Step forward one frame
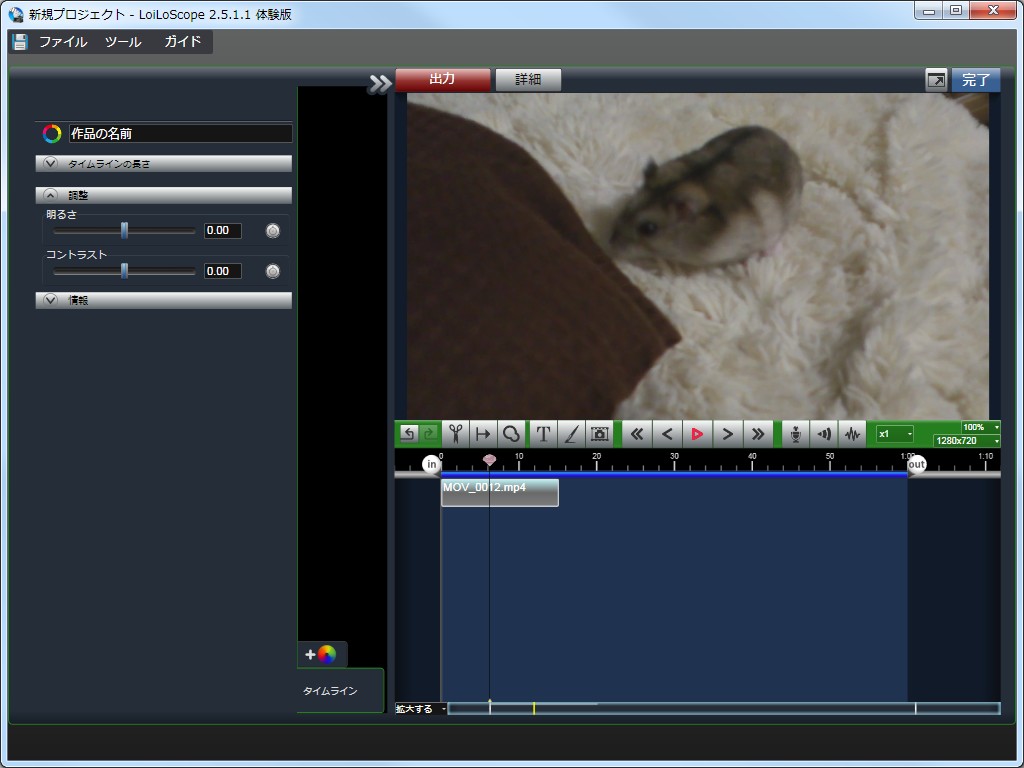Screen dimensions: 1024x768 coord(728,434)
